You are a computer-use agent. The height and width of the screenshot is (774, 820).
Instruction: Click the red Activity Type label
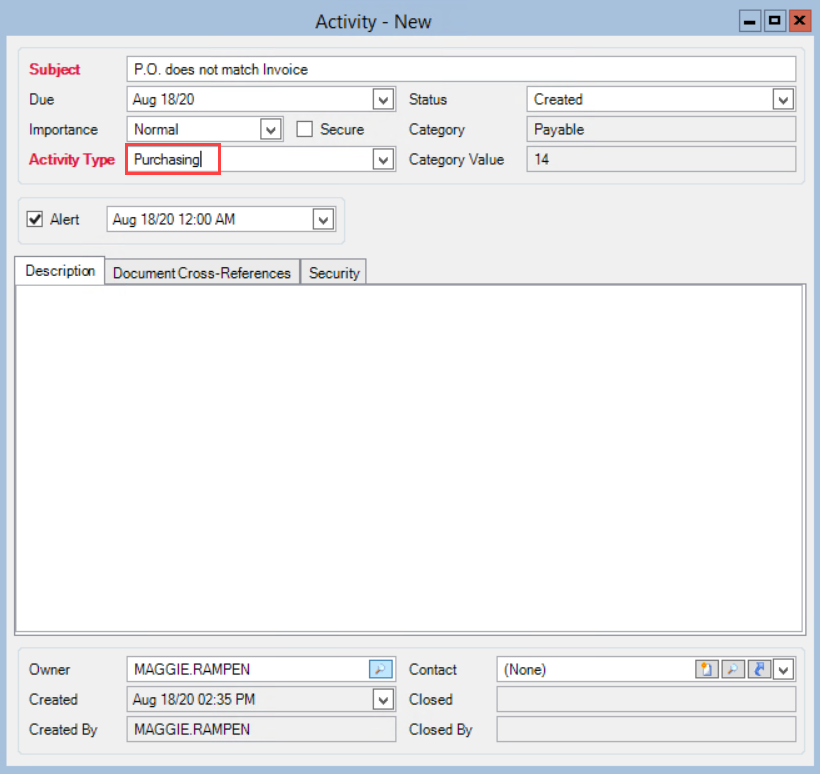(x=72, y=160)
